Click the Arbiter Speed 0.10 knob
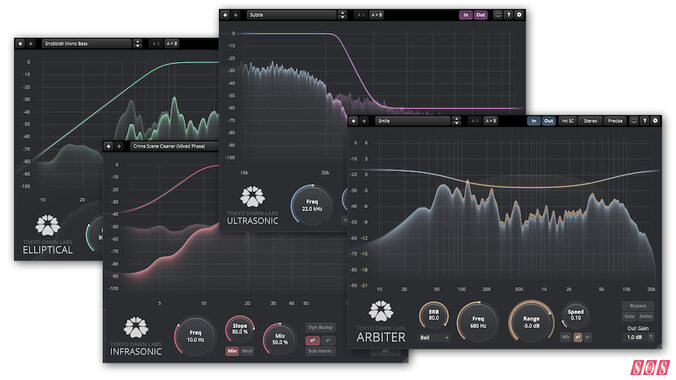The height and width of the screenshot is (380, 676). 576,315
